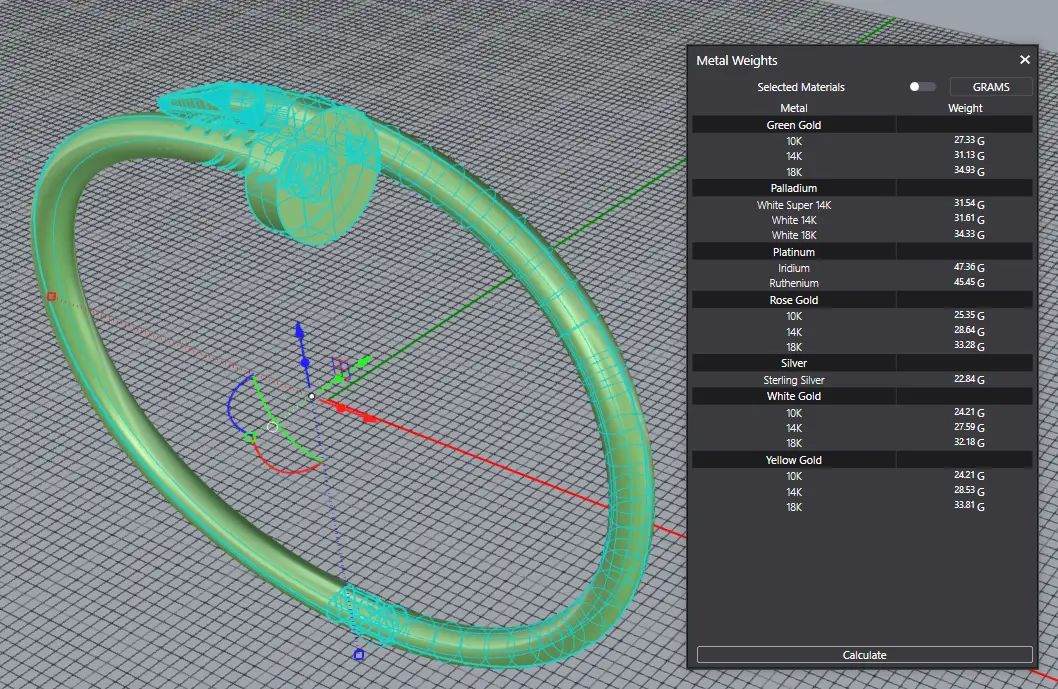Image resolution: width=1058 pixels, height=689 pixels.
Task: Click the Calculate button
Action: (x=864, y=655)
